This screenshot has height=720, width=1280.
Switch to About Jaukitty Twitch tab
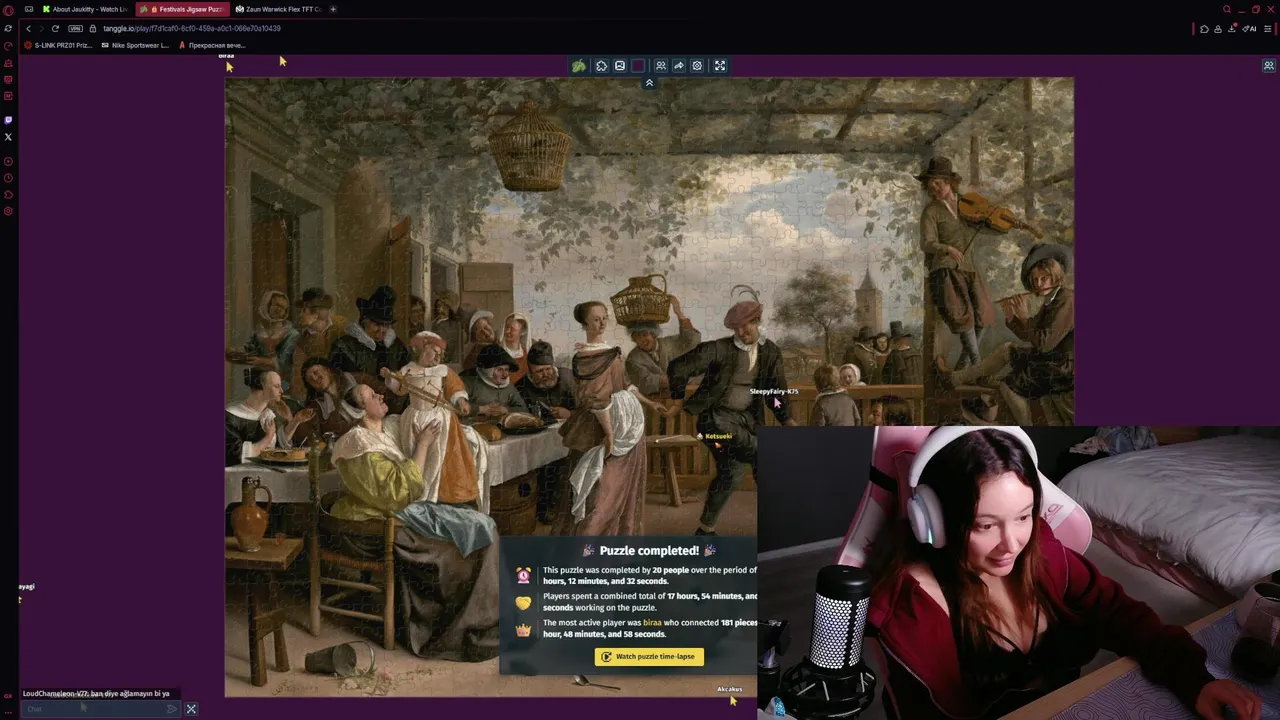(85, 9)
